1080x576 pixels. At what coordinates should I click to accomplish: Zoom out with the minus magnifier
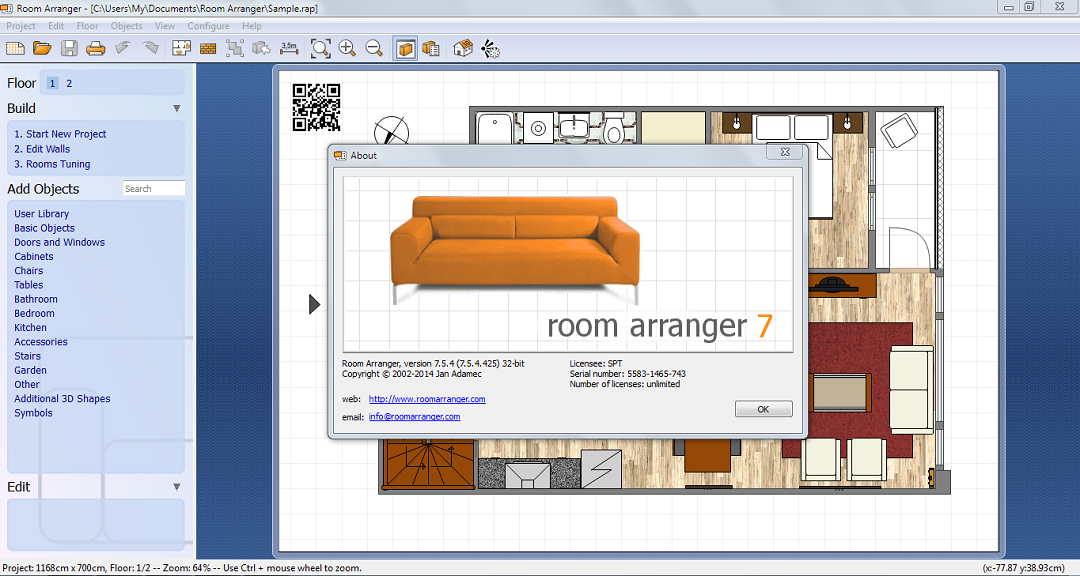coord(374,48)
